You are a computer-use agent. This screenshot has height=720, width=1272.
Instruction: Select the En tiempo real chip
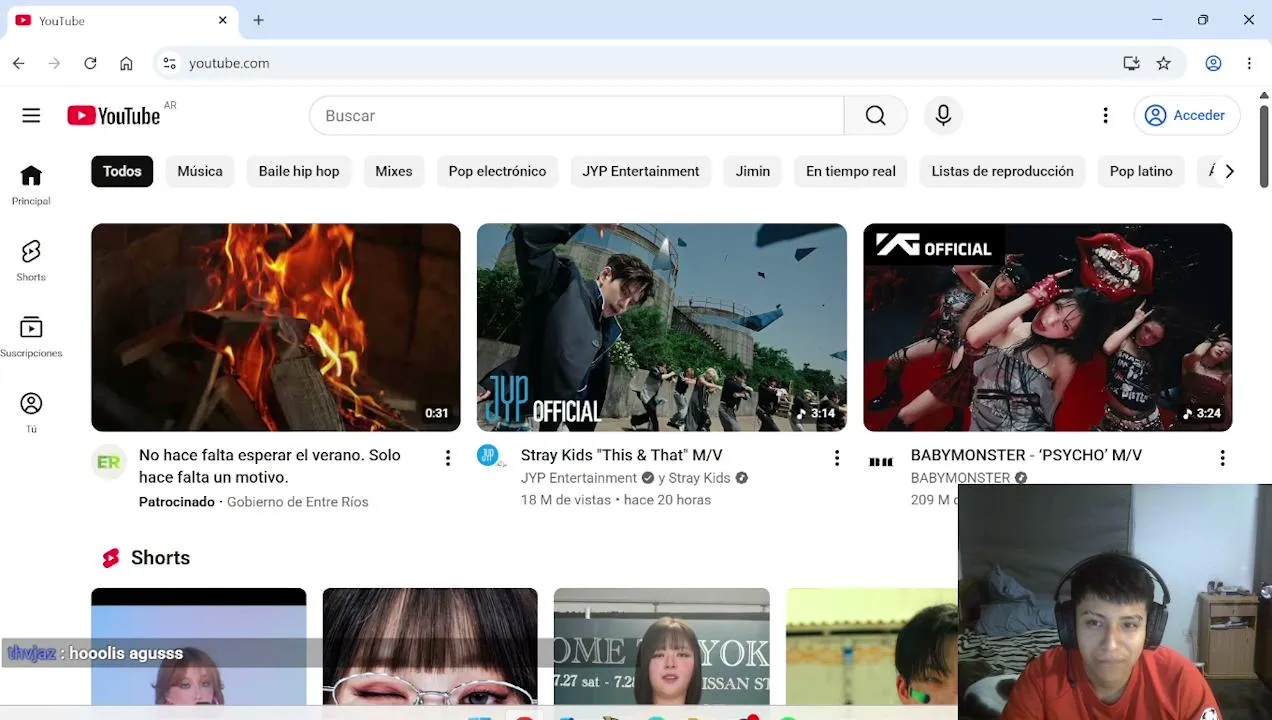pyautogui.click(x=851, y=171)
